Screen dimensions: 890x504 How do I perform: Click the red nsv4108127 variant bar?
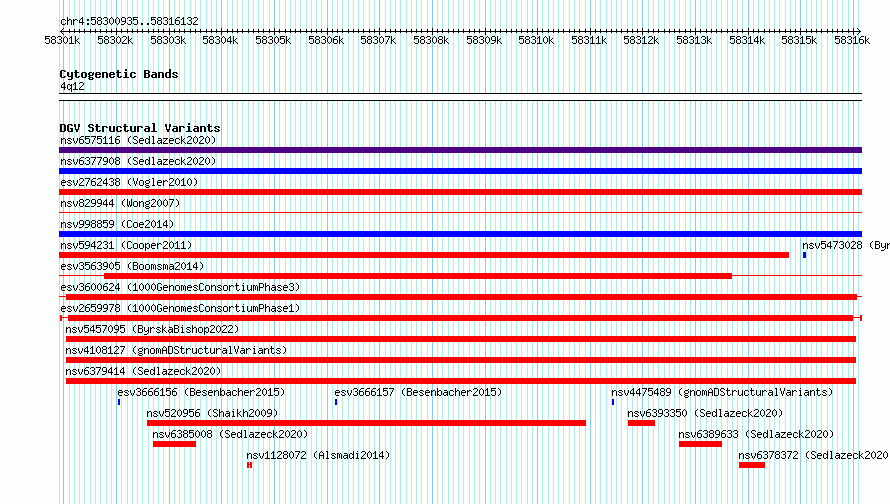coord(461,360)
